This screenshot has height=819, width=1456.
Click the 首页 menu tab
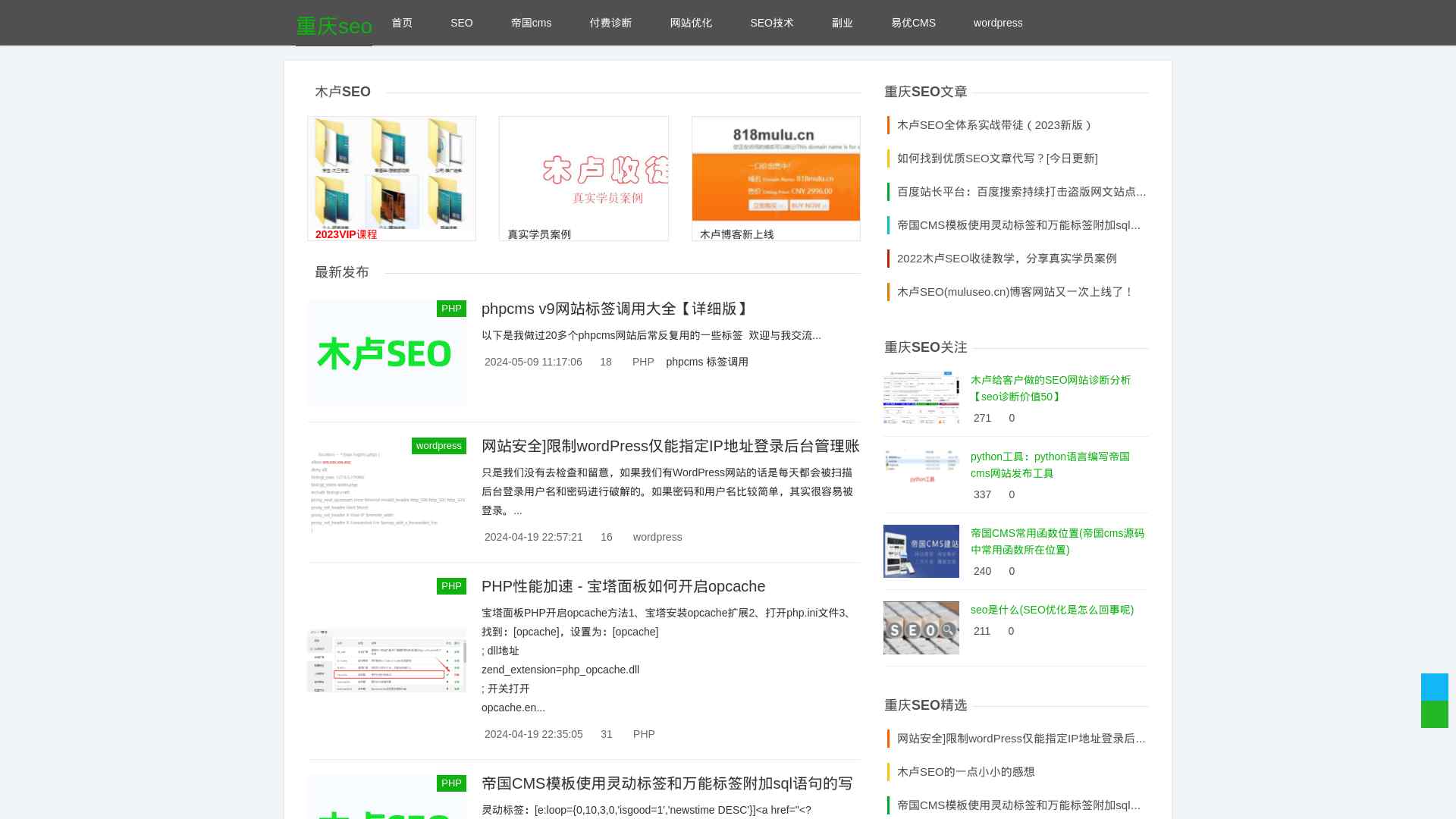(402, 23)
